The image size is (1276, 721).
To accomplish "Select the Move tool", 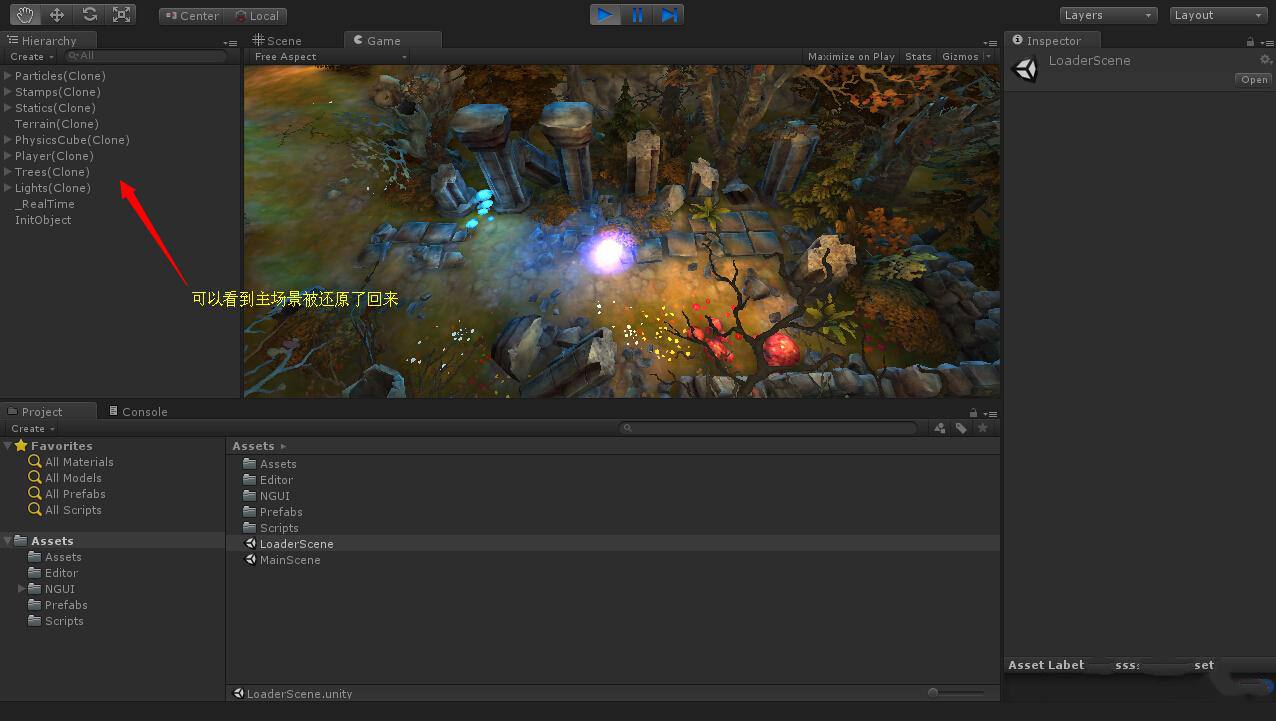I will tap(57, 14).
